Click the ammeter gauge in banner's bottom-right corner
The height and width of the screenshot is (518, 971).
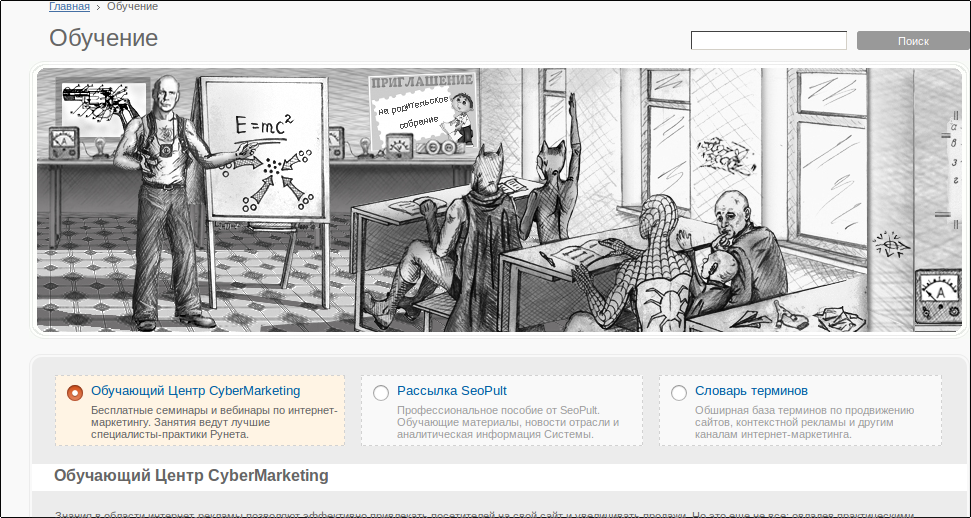coord(938,296)
